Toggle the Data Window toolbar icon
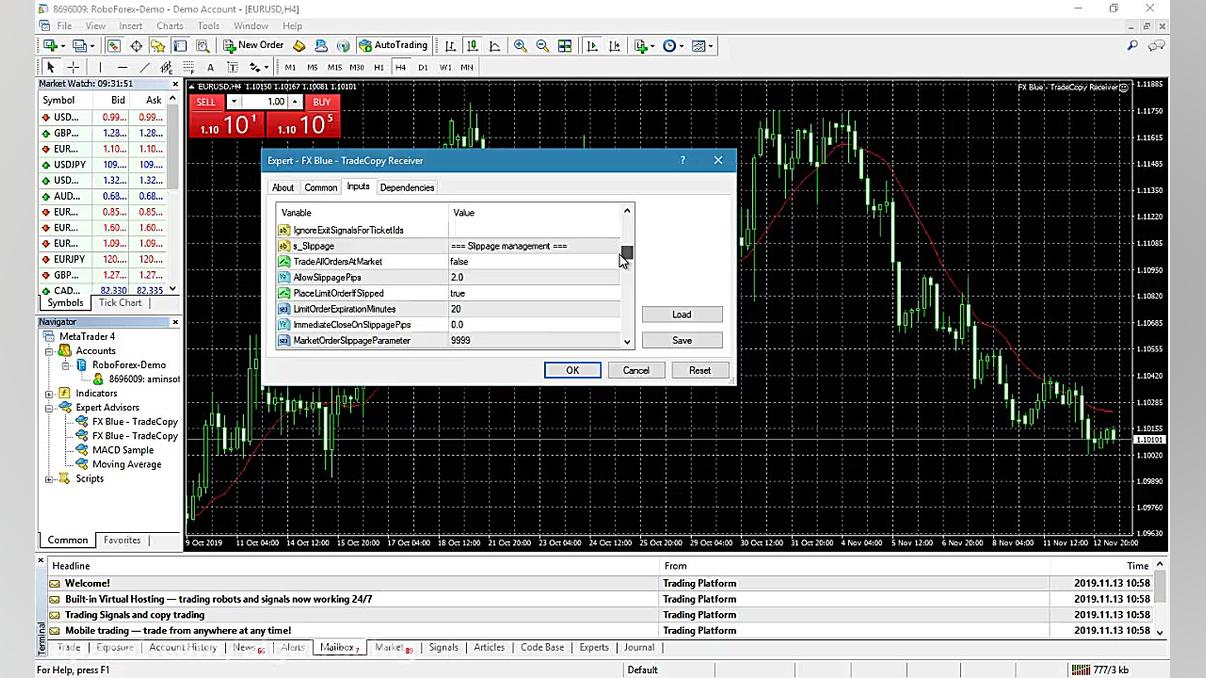This screenshot has height=678, width=1206. click(136, 46)
